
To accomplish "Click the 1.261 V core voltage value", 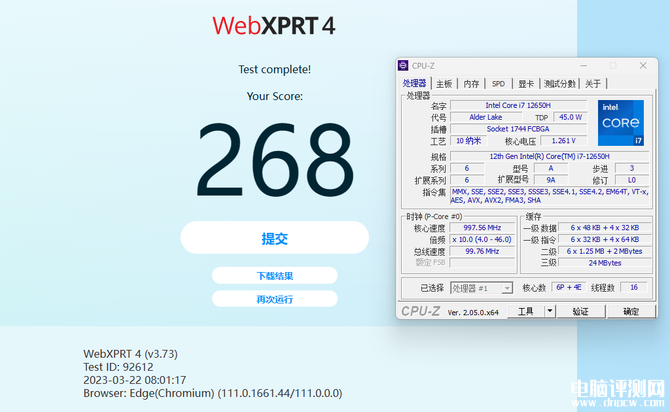I will click(564, 141).
